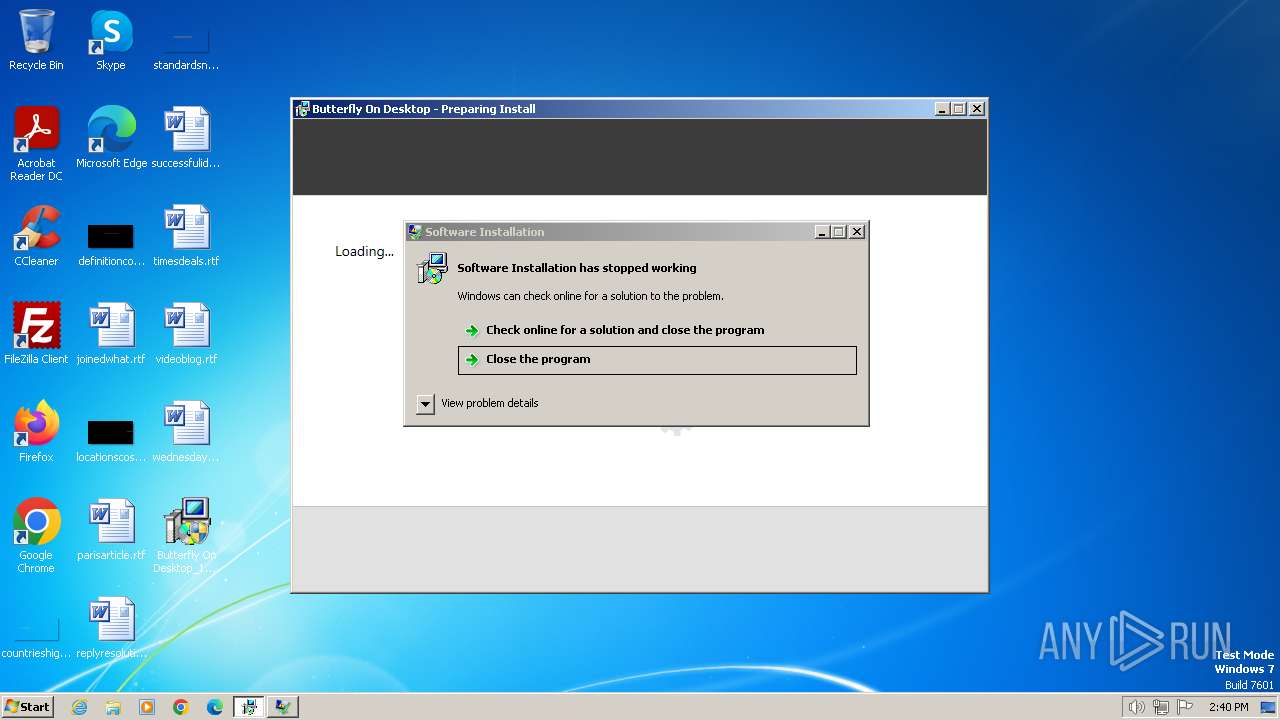Open the Start menu
This screenshot has height=720, width=1280.
pos(28,706)
